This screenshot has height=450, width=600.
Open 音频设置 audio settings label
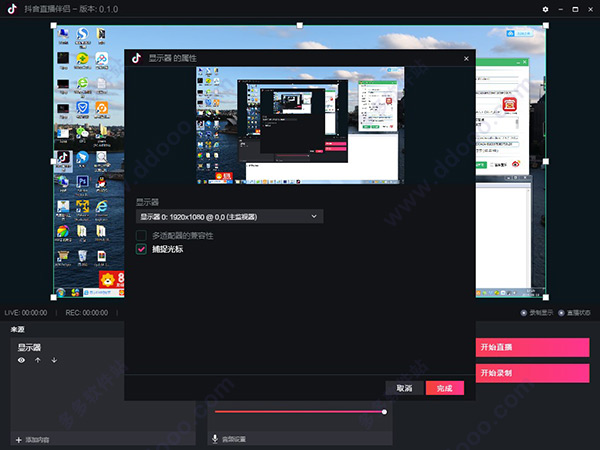234,439
